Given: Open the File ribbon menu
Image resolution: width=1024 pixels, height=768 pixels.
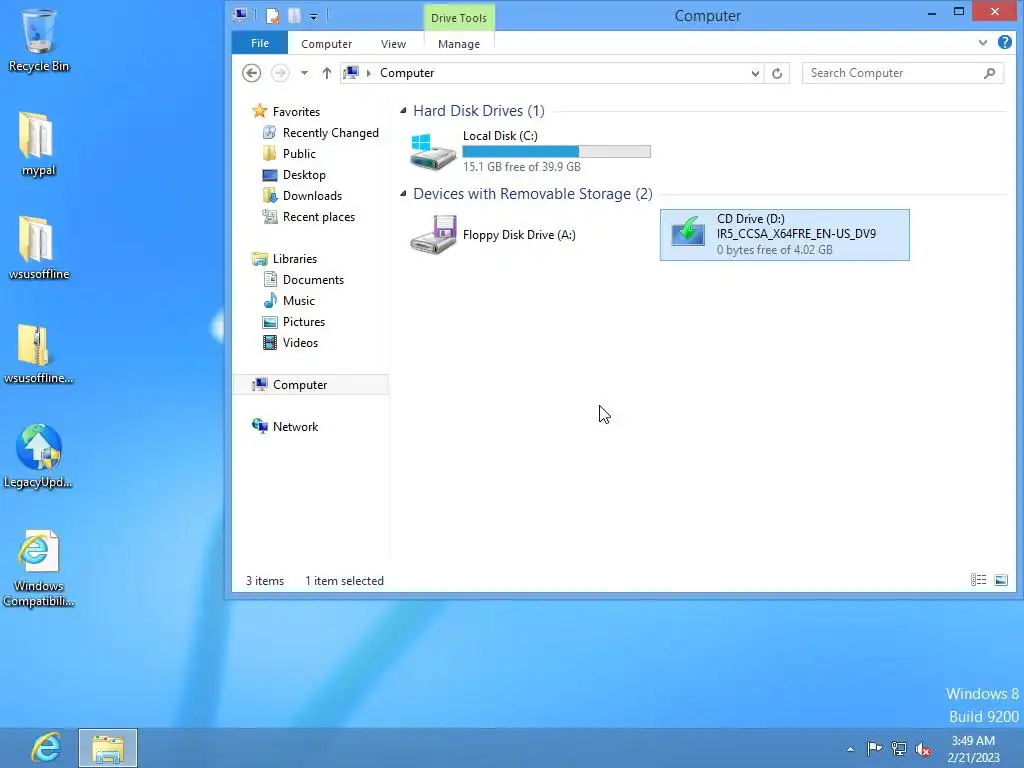Looking at the screenshot, I should (x=260, y=43).
